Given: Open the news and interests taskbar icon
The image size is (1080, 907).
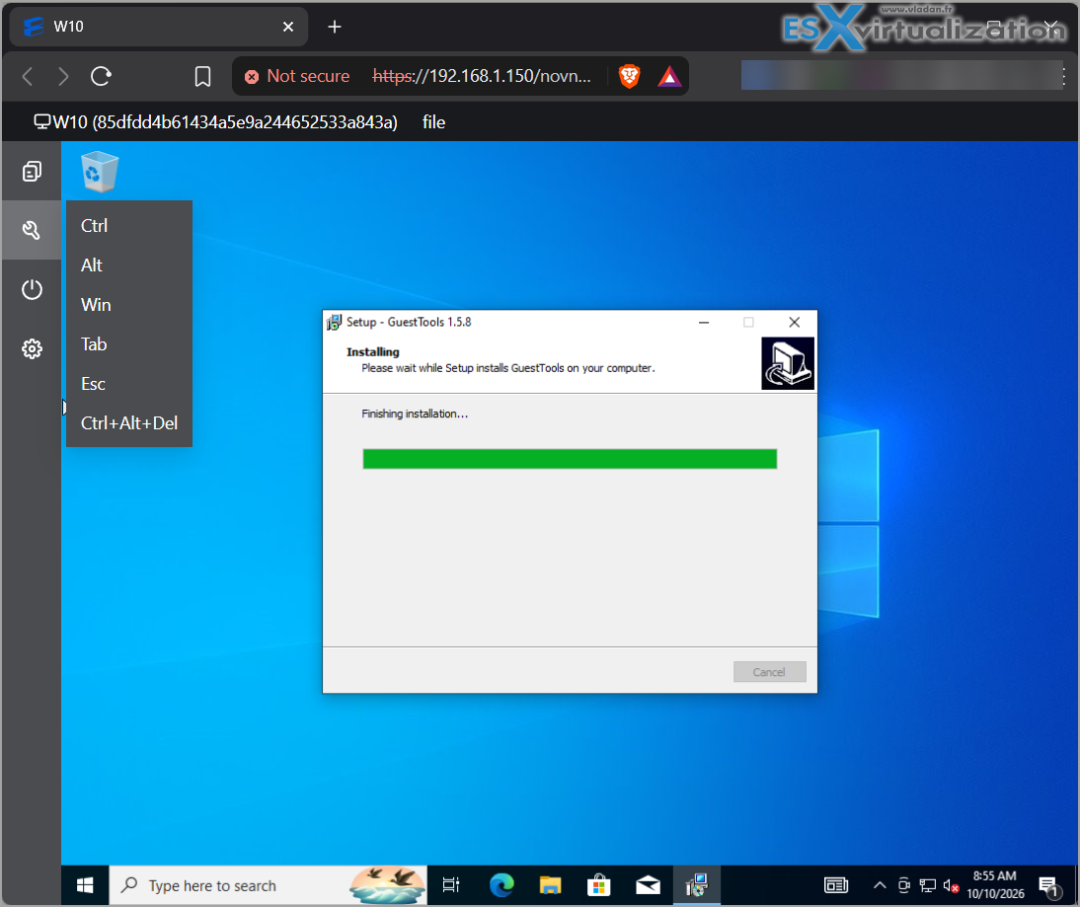Looking at the screenshot, I should coord(836,886).
